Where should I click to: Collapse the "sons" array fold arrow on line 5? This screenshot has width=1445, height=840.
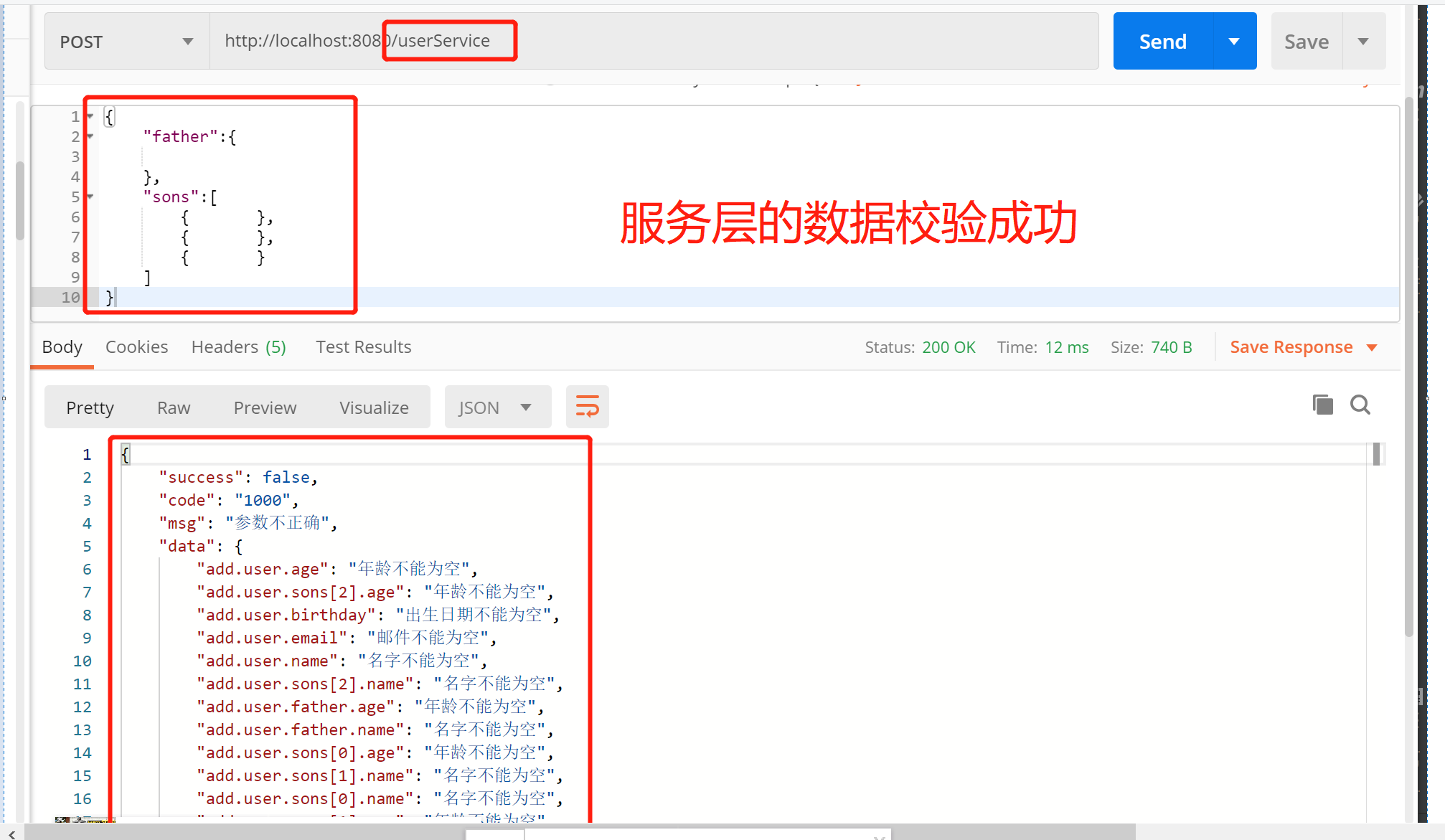(90, 197)
